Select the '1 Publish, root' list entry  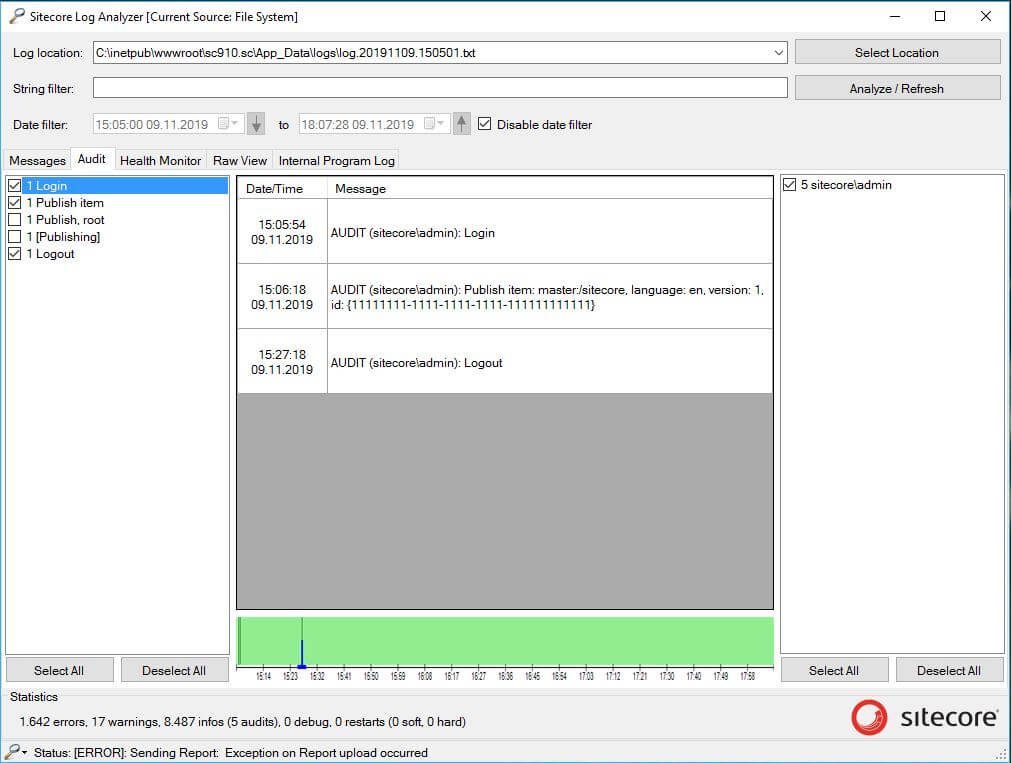coord(65,220)
